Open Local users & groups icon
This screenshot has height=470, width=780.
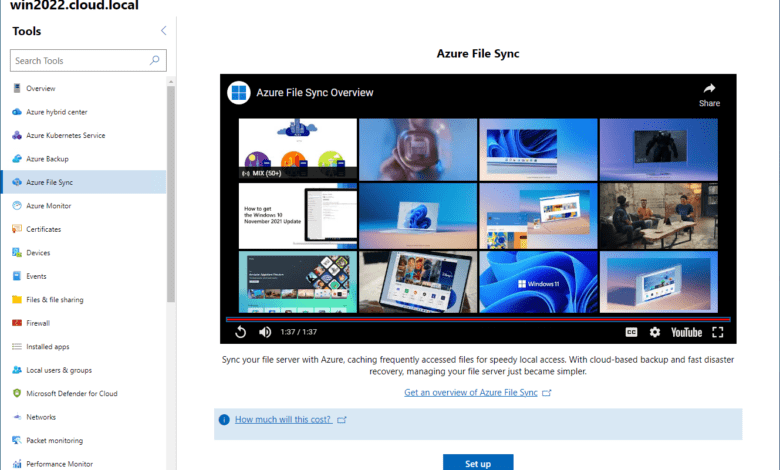point(17,370)
